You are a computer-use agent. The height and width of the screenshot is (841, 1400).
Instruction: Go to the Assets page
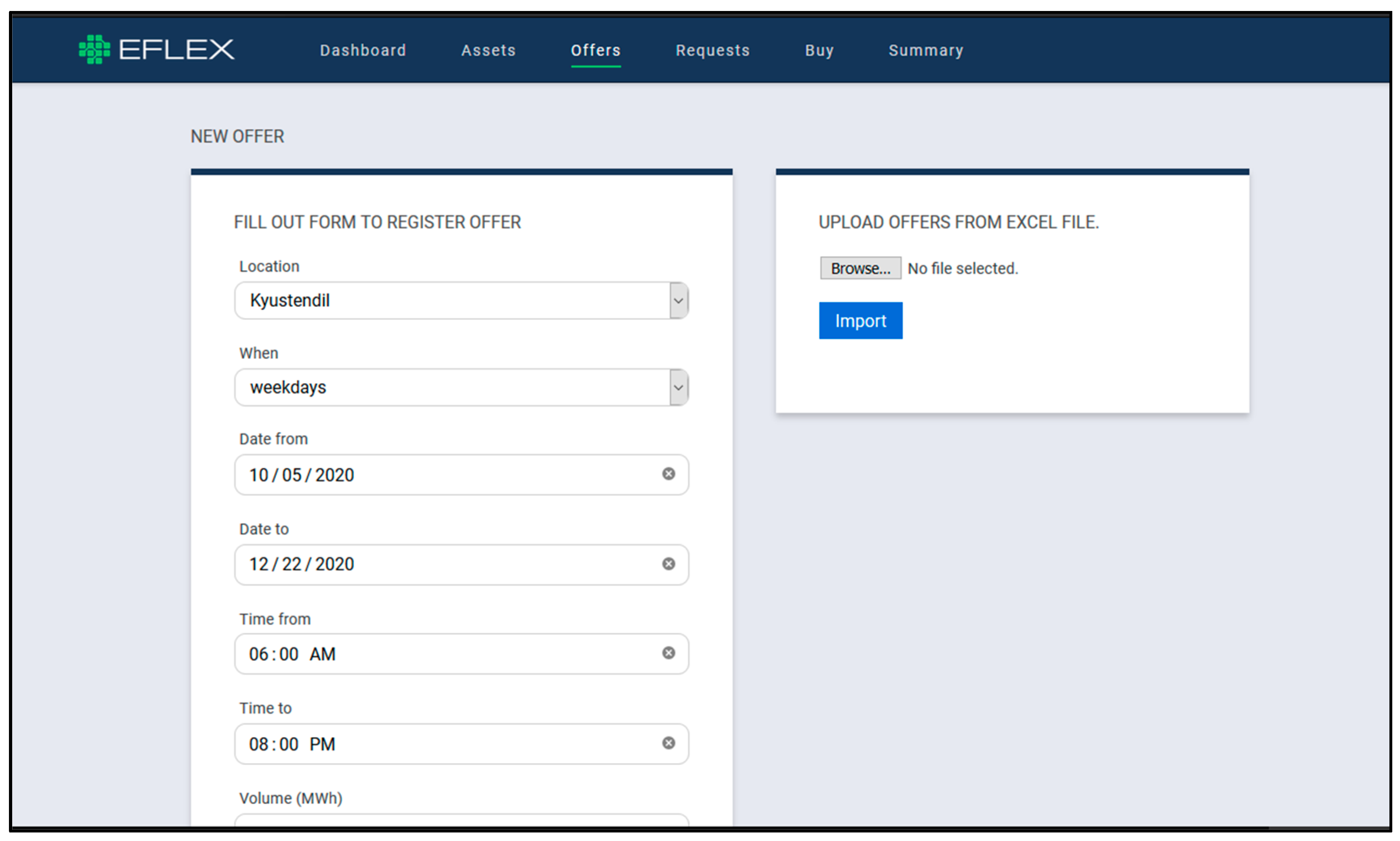(488, 50)
